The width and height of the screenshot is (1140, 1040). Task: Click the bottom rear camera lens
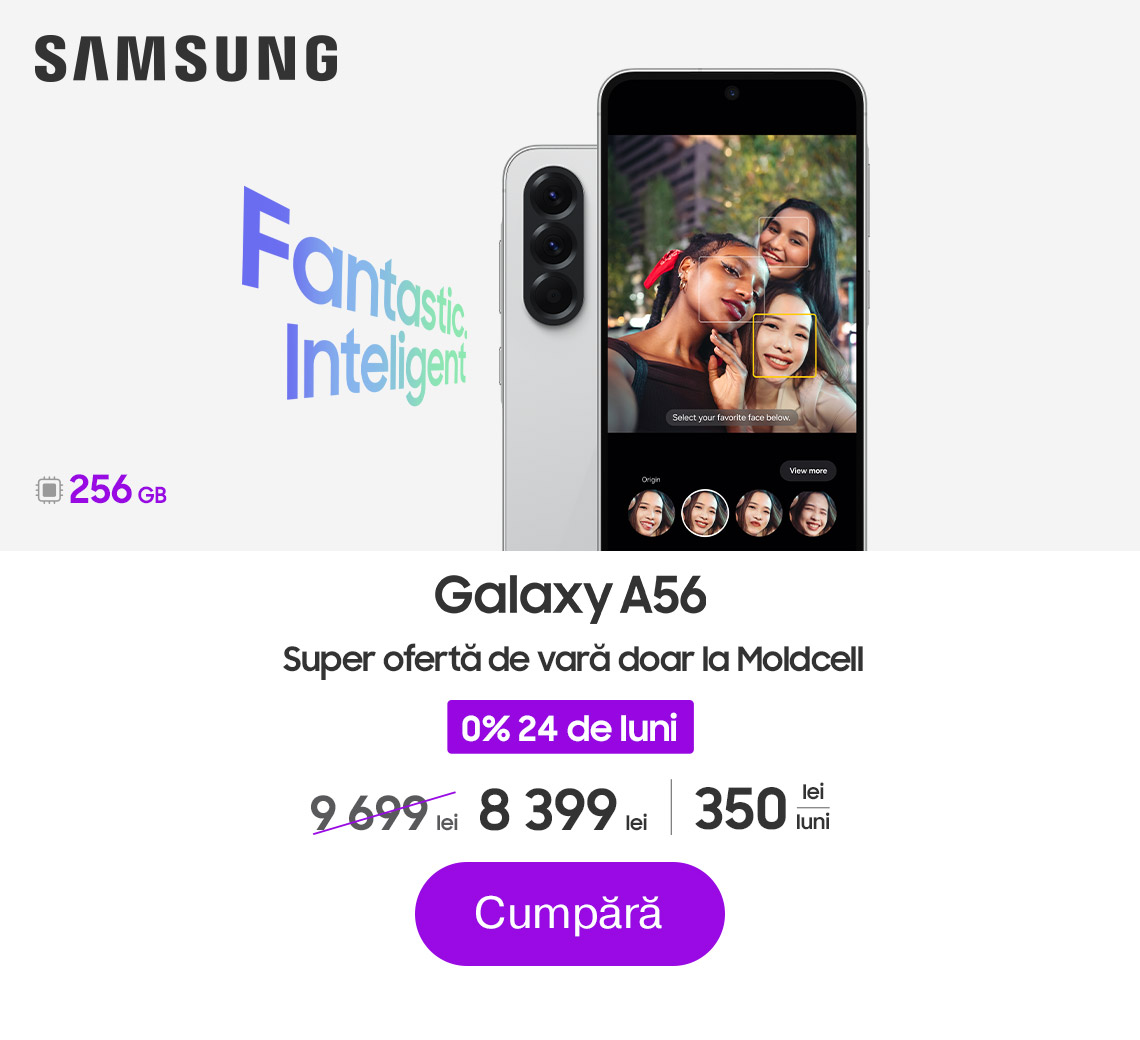pyautogui.click(x=553, y=295)
